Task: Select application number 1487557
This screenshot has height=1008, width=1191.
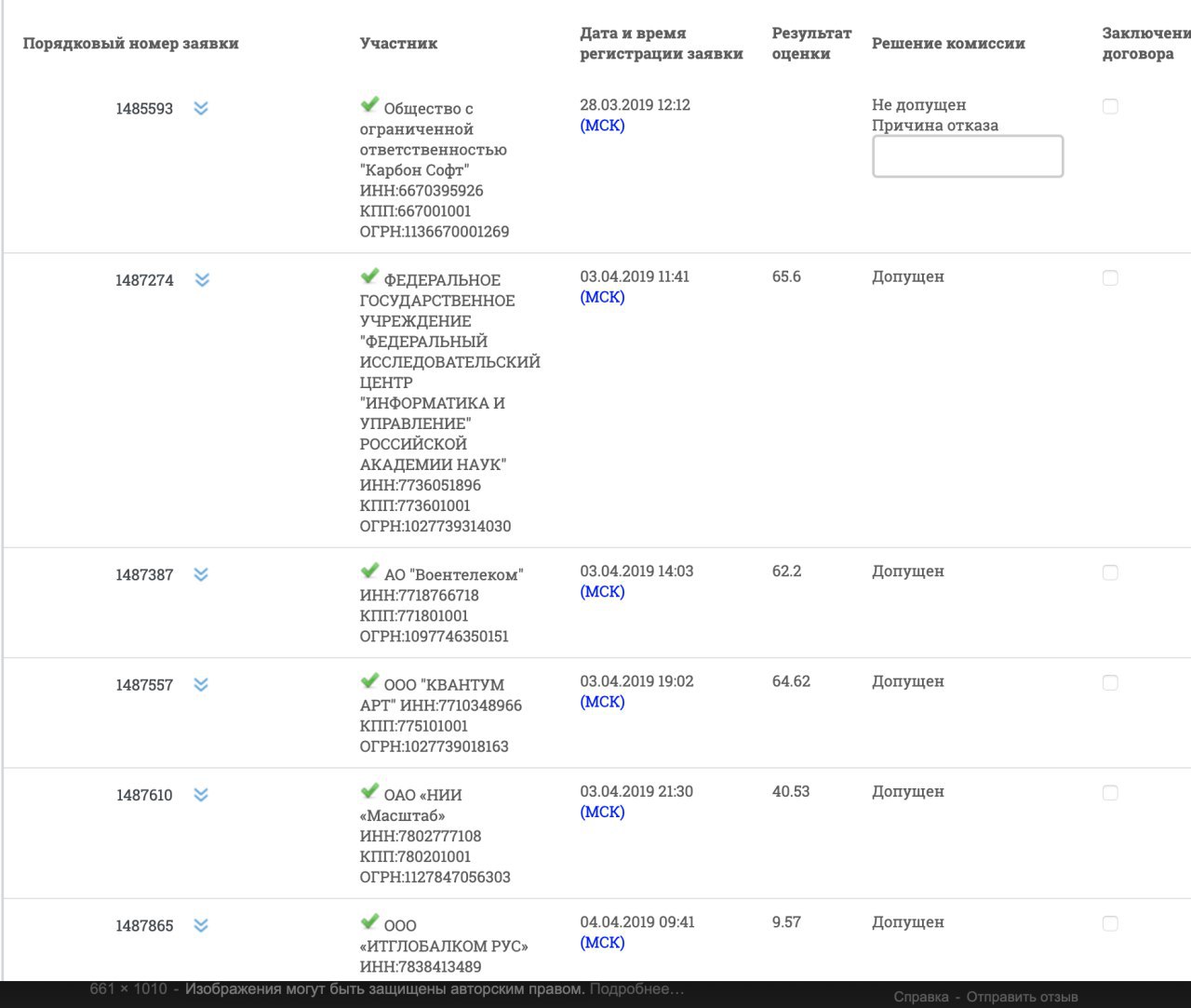Action: pos(144,685)
